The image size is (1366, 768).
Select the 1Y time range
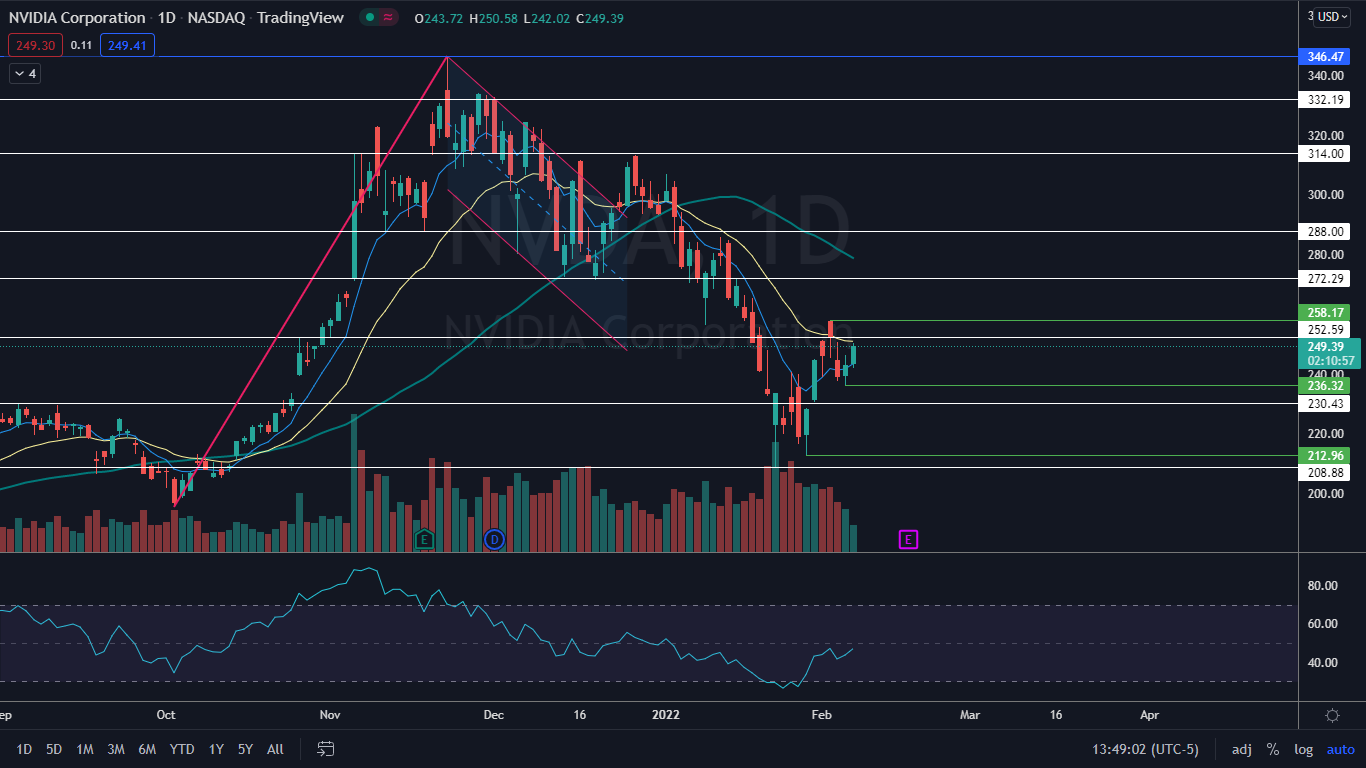point(216,749)
